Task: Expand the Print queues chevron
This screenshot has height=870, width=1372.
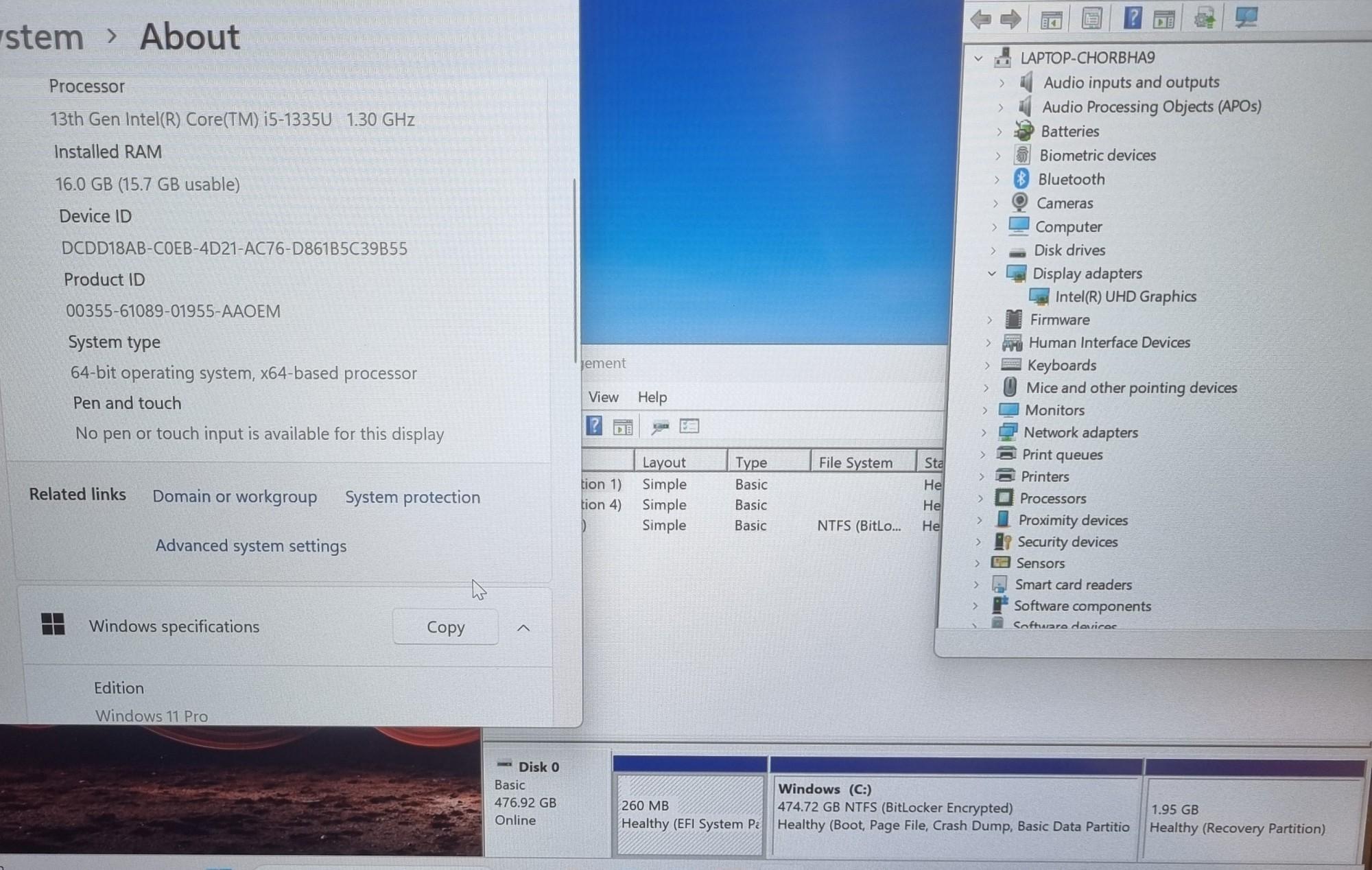Action: click(982, 454)
